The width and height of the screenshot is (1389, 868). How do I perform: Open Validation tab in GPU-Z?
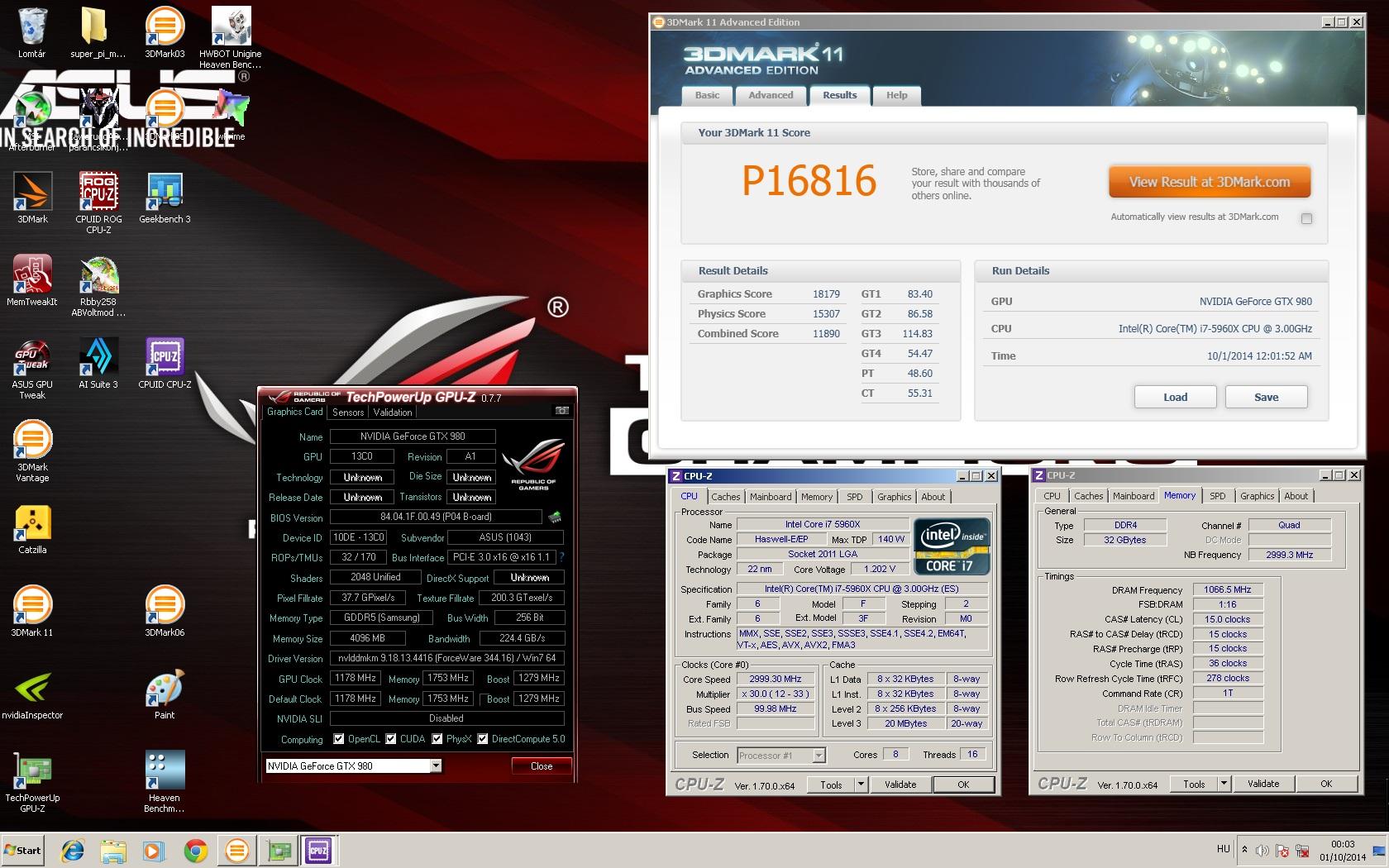(x=393, y=412)
